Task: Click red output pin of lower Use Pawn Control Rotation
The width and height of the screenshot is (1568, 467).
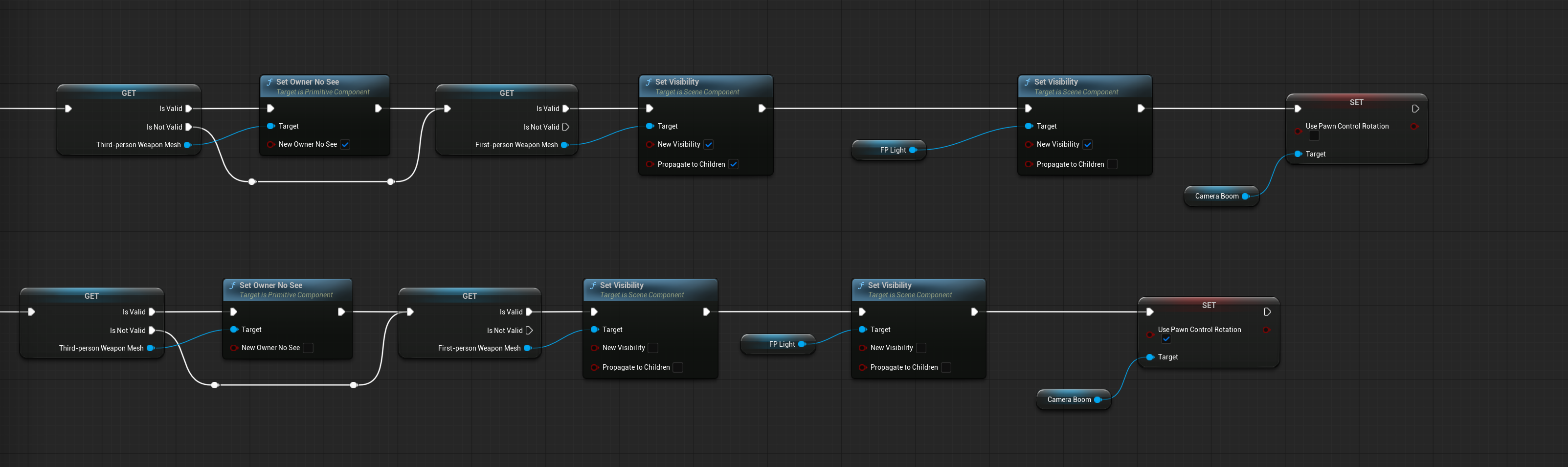Action: [1266, 330]
